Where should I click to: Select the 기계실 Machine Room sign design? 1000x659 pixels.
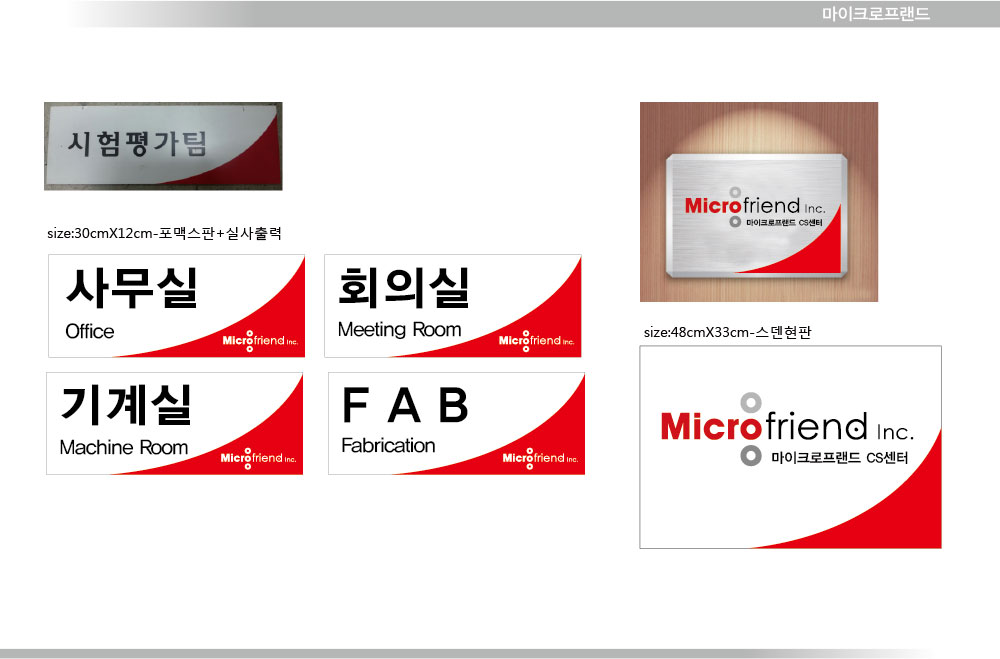point(175,424)
